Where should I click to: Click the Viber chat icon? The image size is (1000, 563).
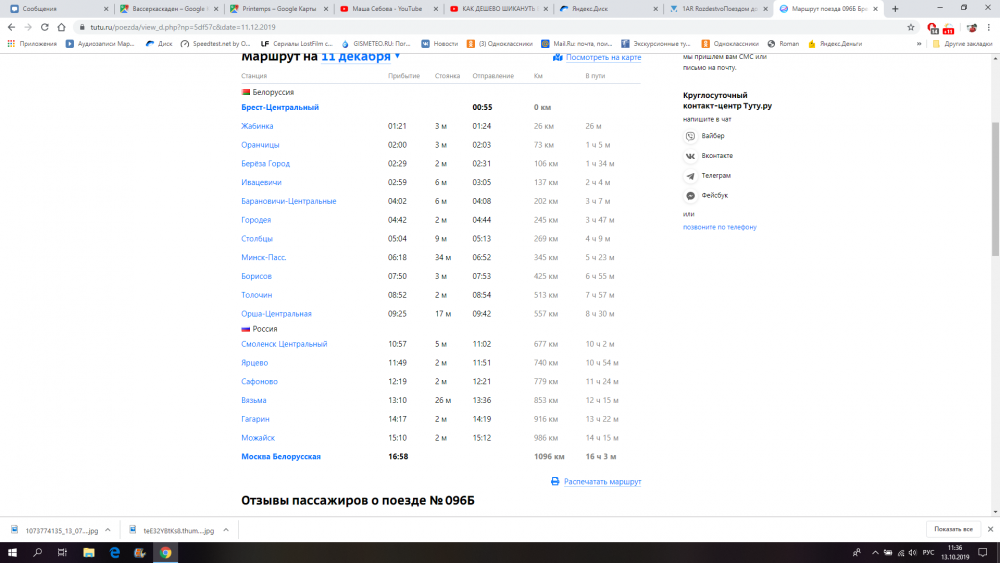click(x=690, y=136)
